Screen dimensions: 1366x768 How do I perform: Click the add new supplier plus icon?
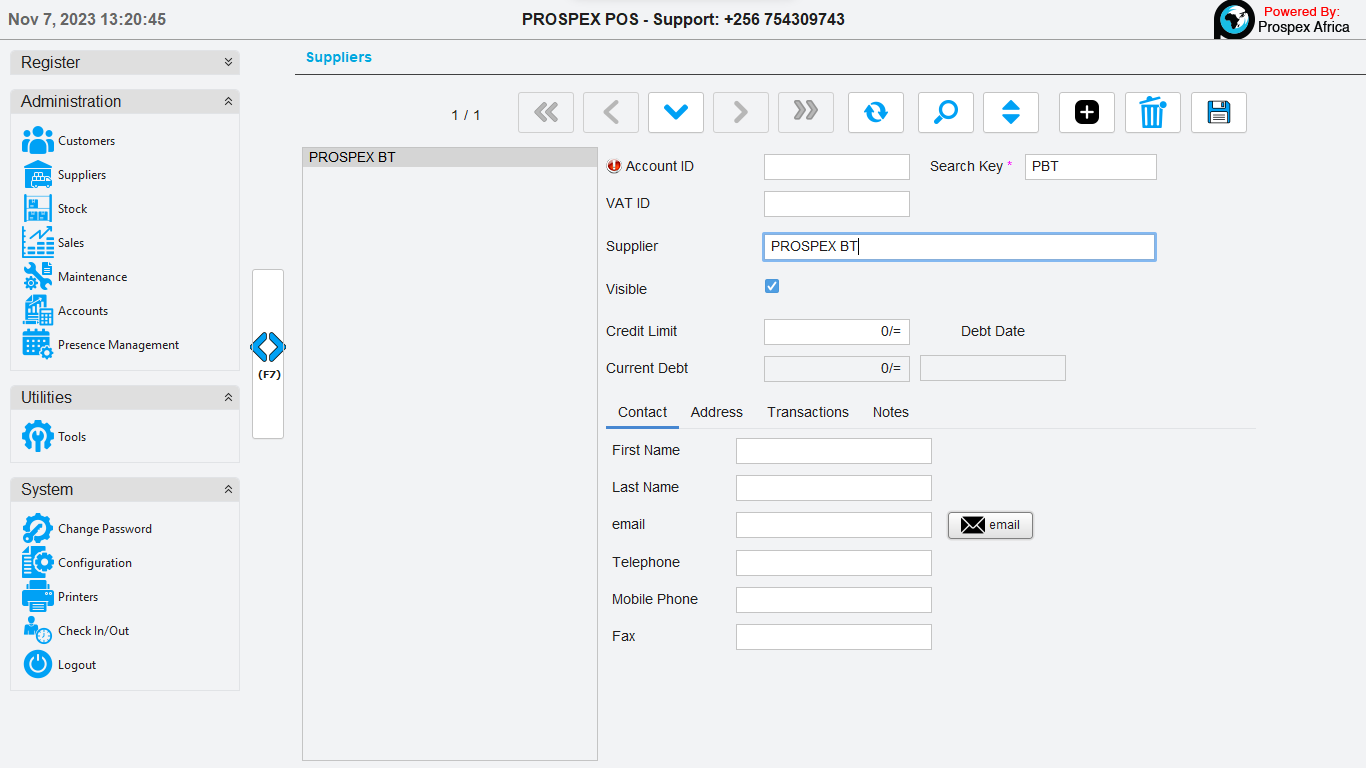click(1087, 113)
